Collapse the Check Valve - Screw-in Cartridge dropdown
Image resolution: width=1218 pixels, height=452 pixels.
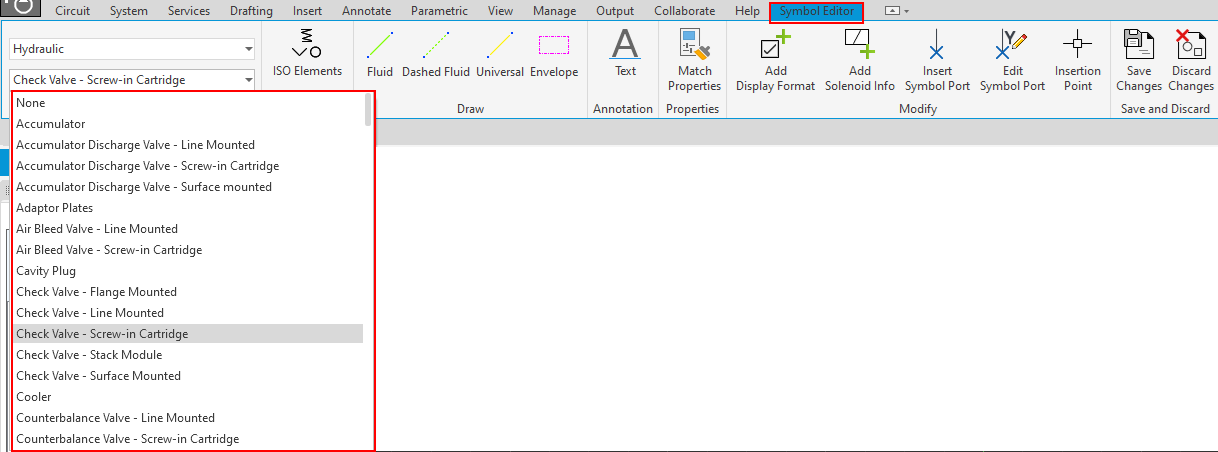point(247,80)
